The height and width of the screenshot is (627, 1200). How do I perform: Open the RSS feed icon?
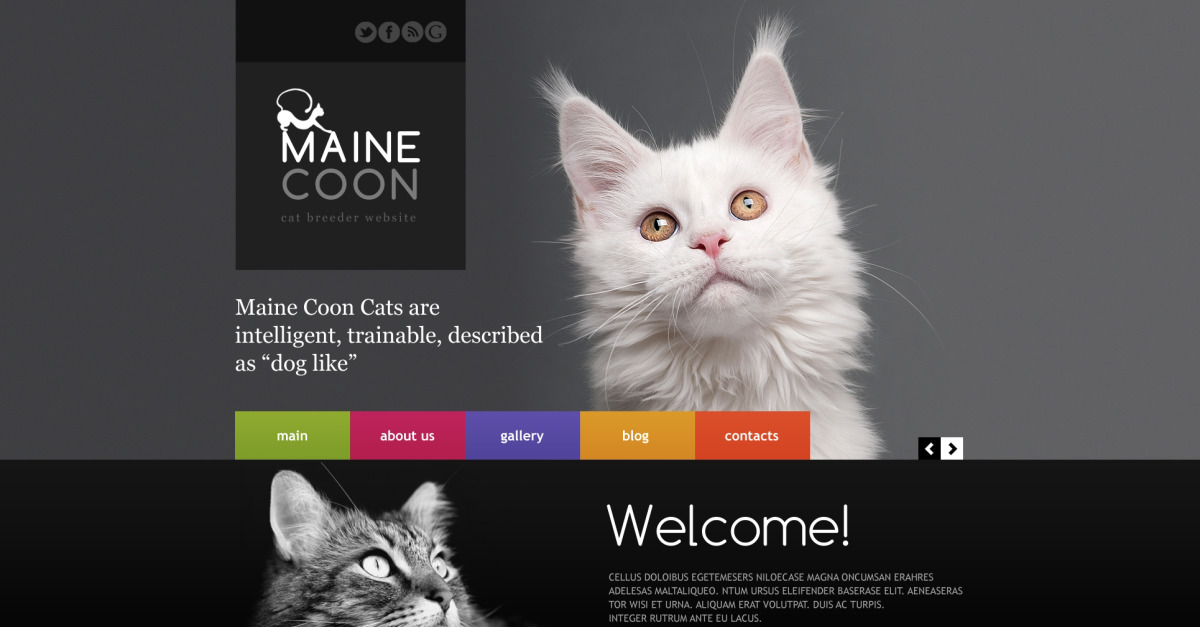[x=412, y=32]
